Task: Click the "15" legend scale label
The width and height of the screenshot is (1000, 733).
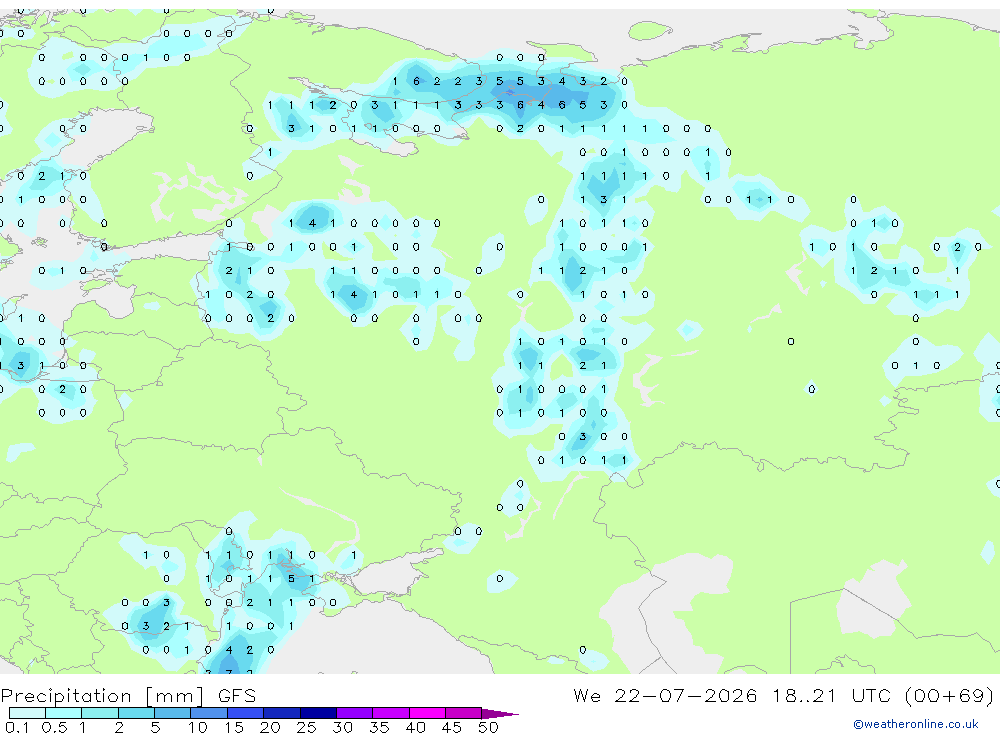Action: [x=234, y=727]
